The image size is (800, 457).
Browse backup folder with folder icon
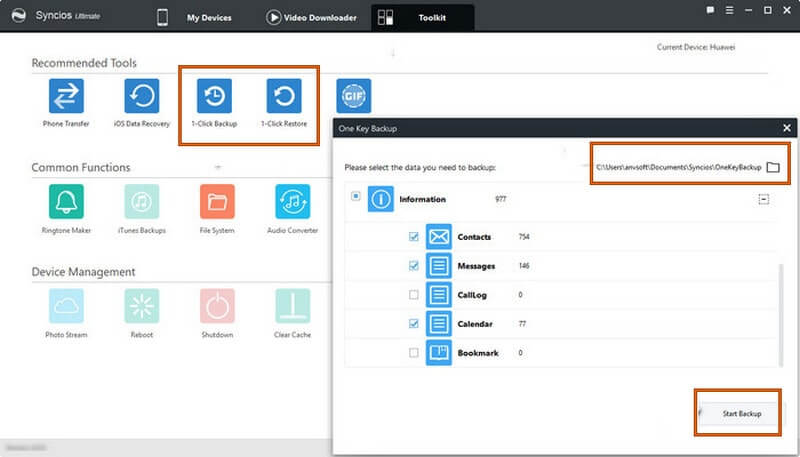point(773,167)
